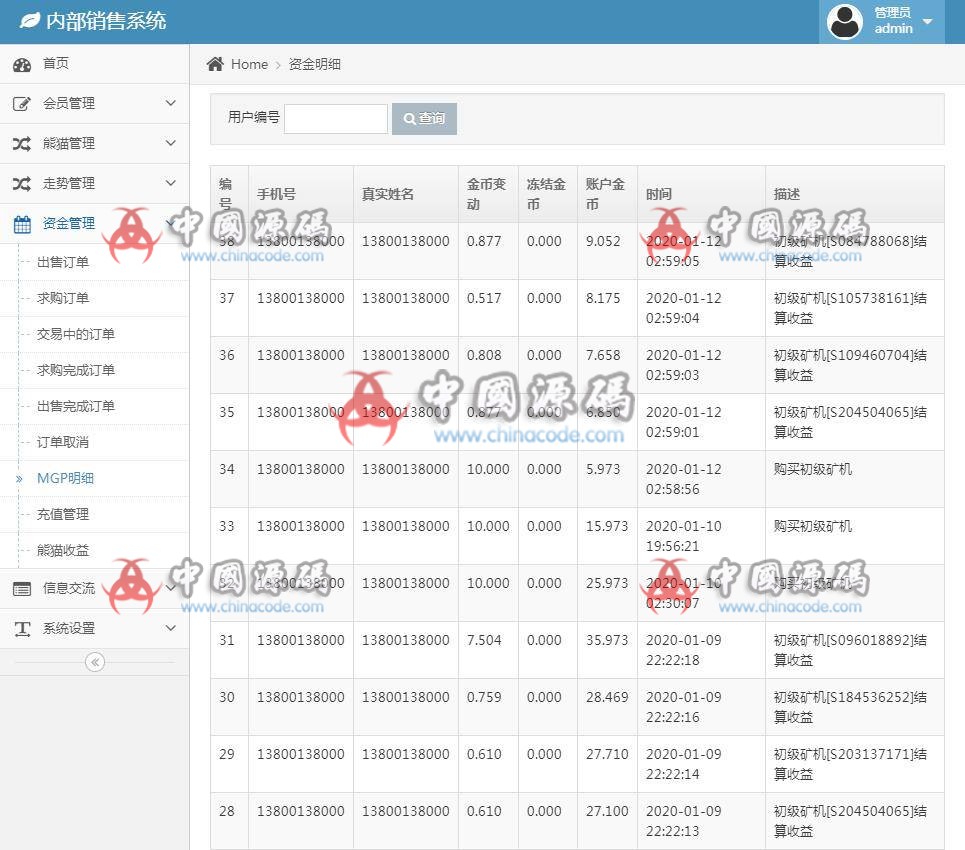Open 出售订单 submenu item

coord(63,262)
